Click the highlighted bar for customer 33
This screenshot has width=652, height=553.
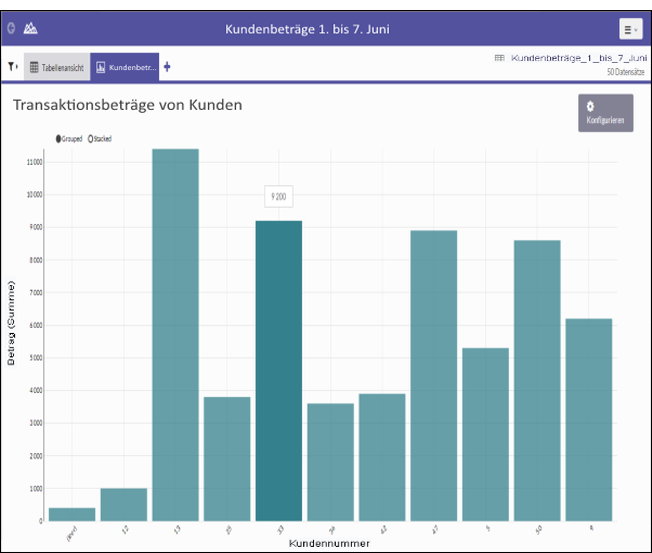pos(279,370)
